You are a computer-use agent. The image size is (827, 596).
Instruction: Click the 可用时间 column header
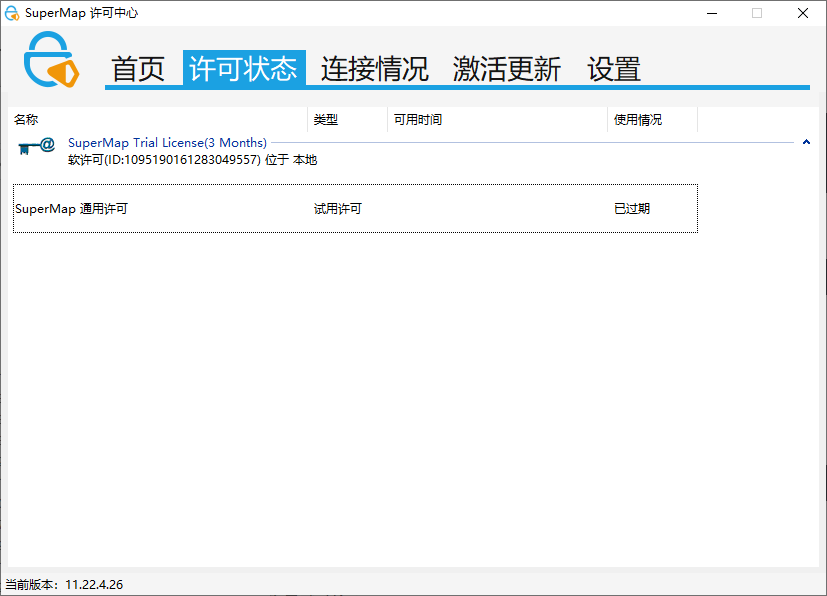tap(497, 120)
